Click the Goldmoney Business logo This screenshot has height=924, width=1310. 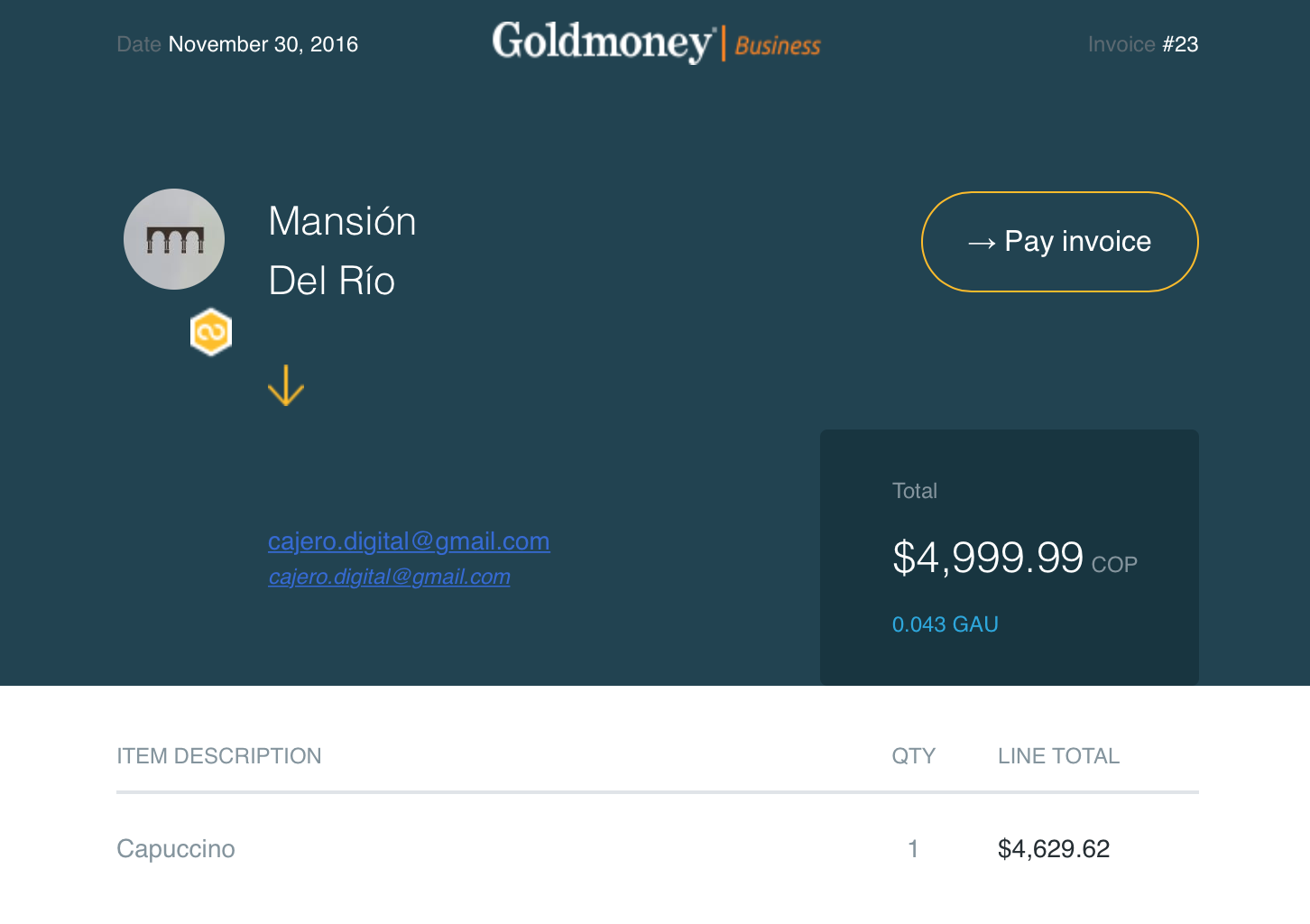pyautogui.click(x=656, y=42)
